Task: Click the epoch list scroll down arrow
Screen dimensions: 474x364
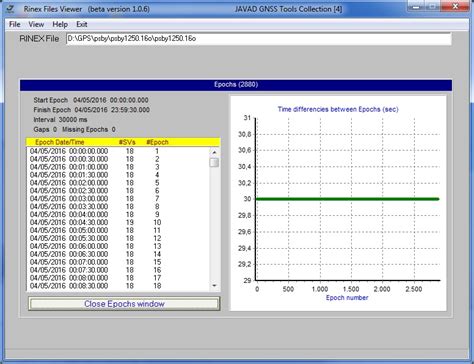Action: [x=214, y=286]
